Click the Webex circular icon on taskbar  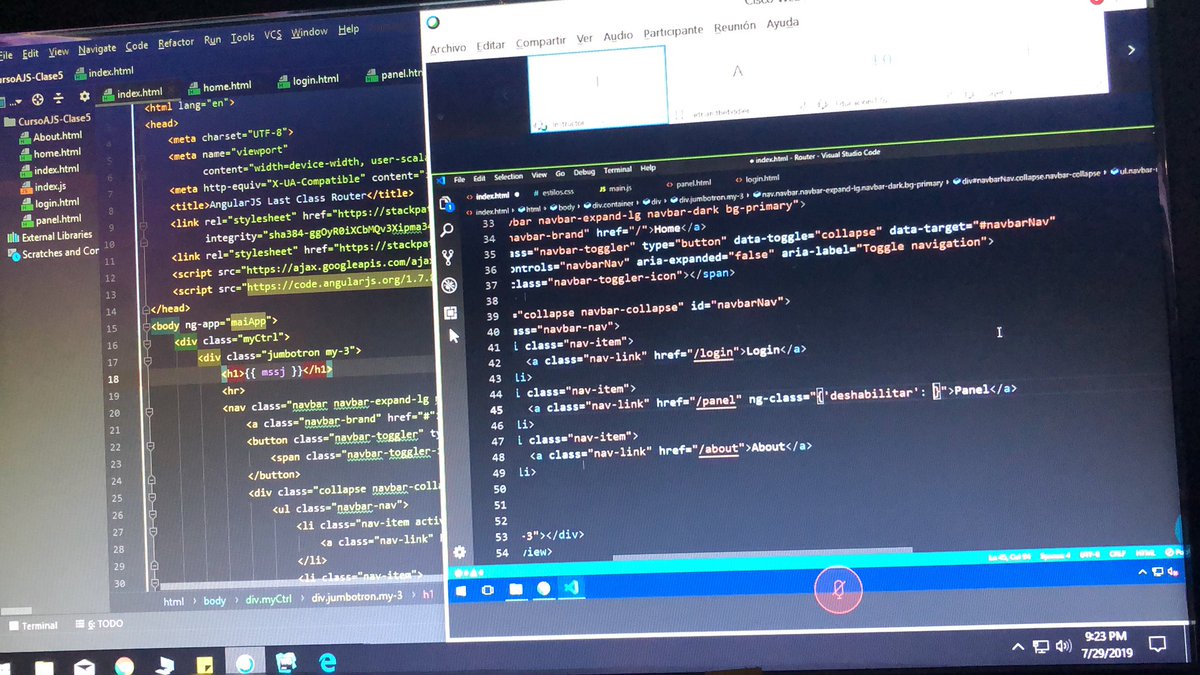[245, 662]
